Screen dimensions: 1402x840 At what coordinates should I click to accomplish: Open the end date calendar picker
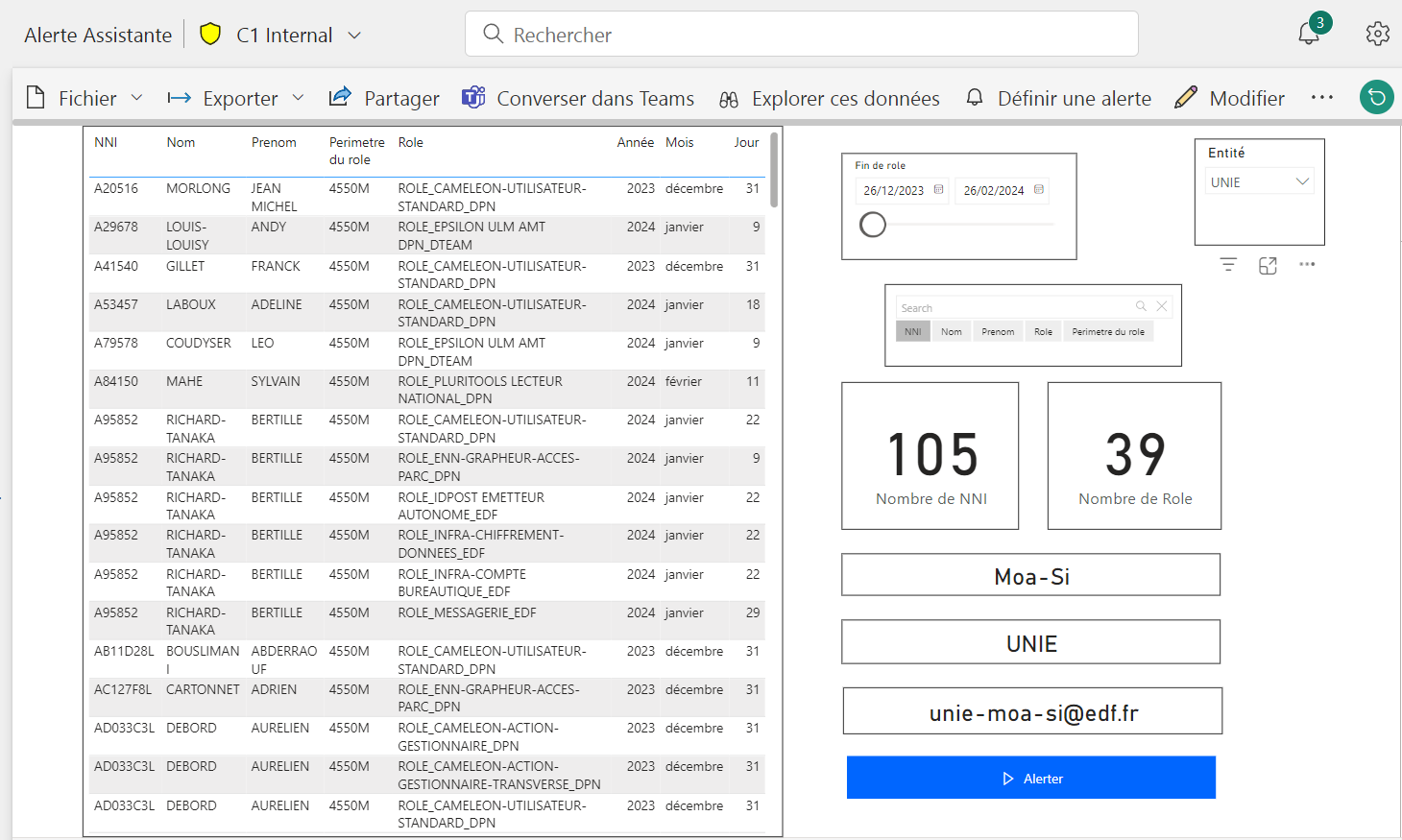(x=1039, y=190)
